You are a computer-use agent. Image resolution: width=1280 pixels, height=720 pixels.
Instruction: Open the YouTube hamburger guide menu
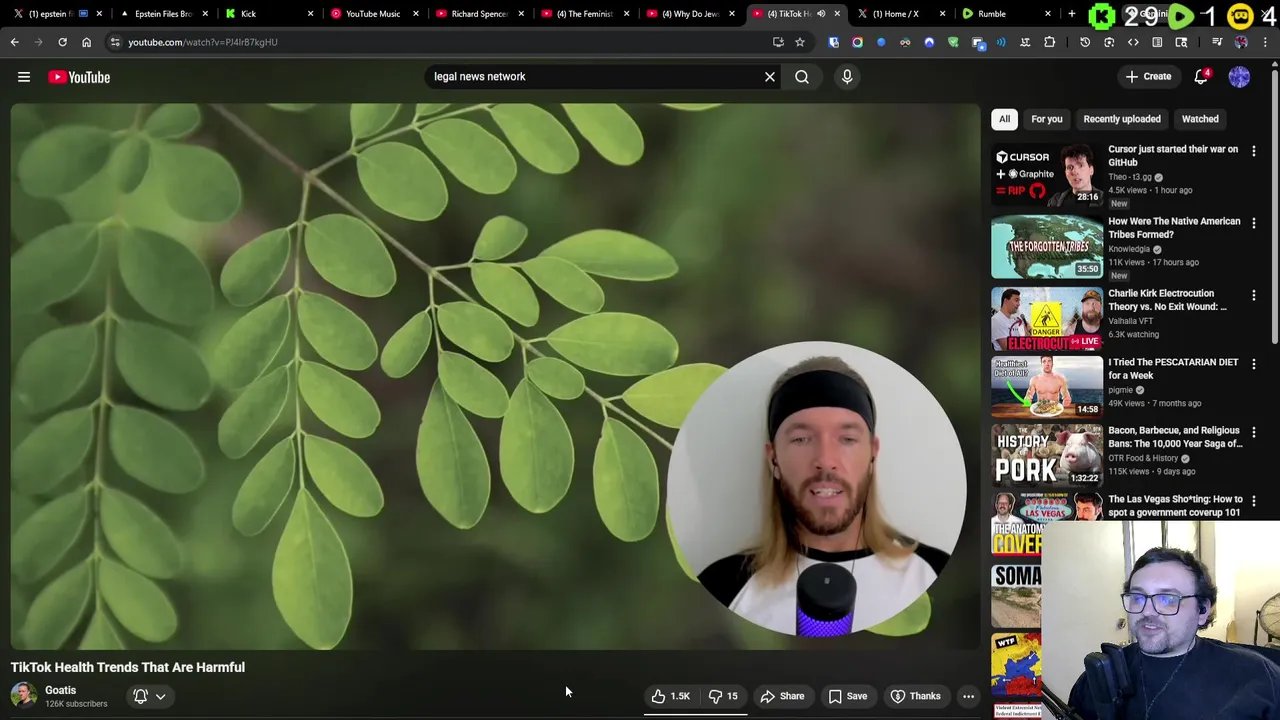coord(24,77)
